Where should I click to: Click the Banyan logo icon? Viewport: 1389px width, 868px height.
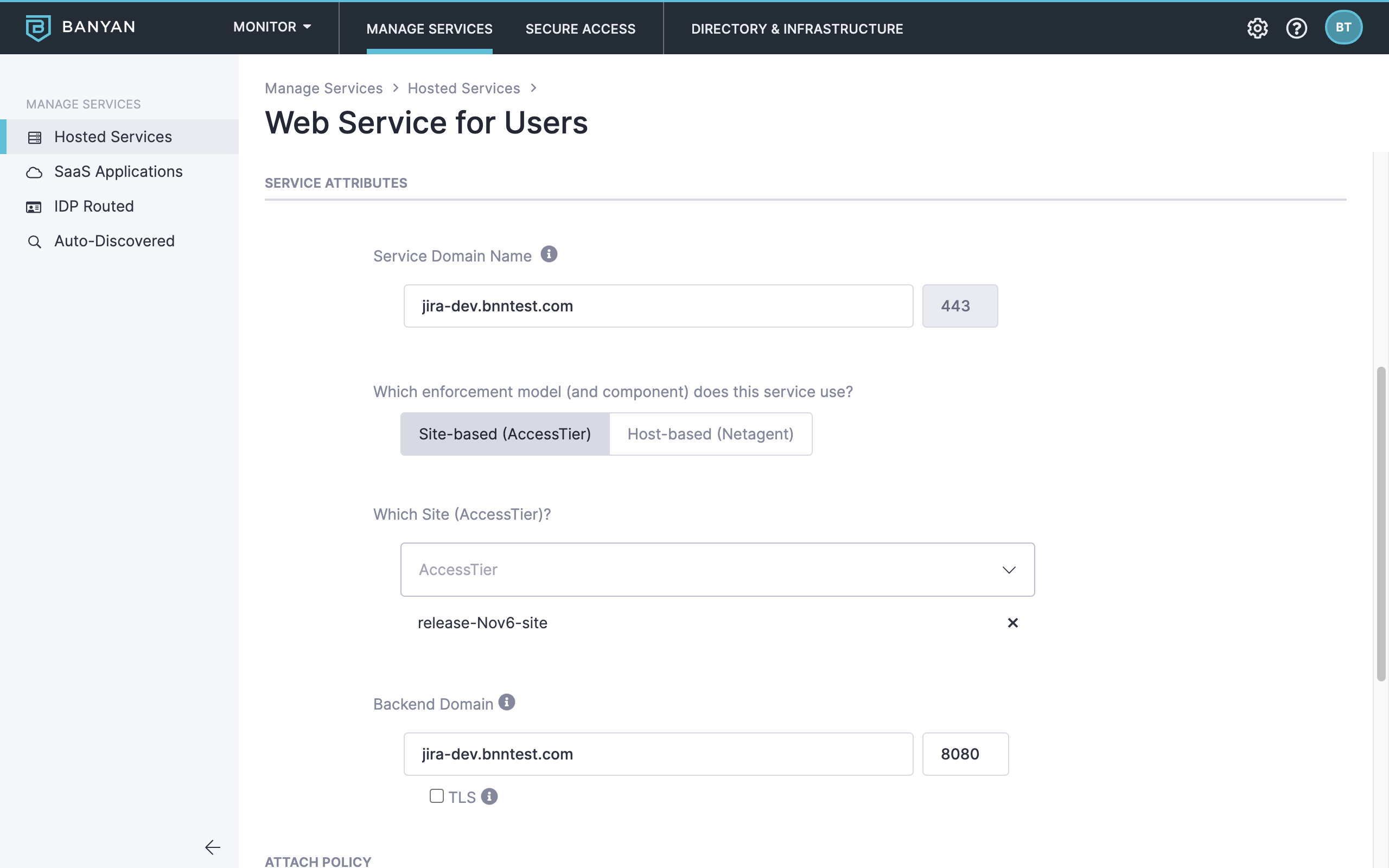(x=38, y=28)
